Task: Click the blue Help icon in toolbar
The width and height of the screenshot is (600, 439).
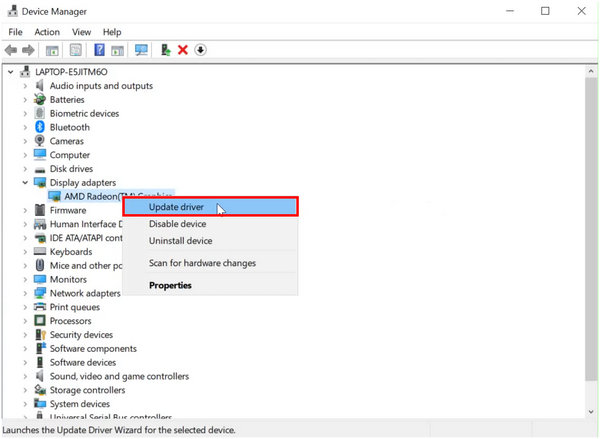Action: pos(100,50)
